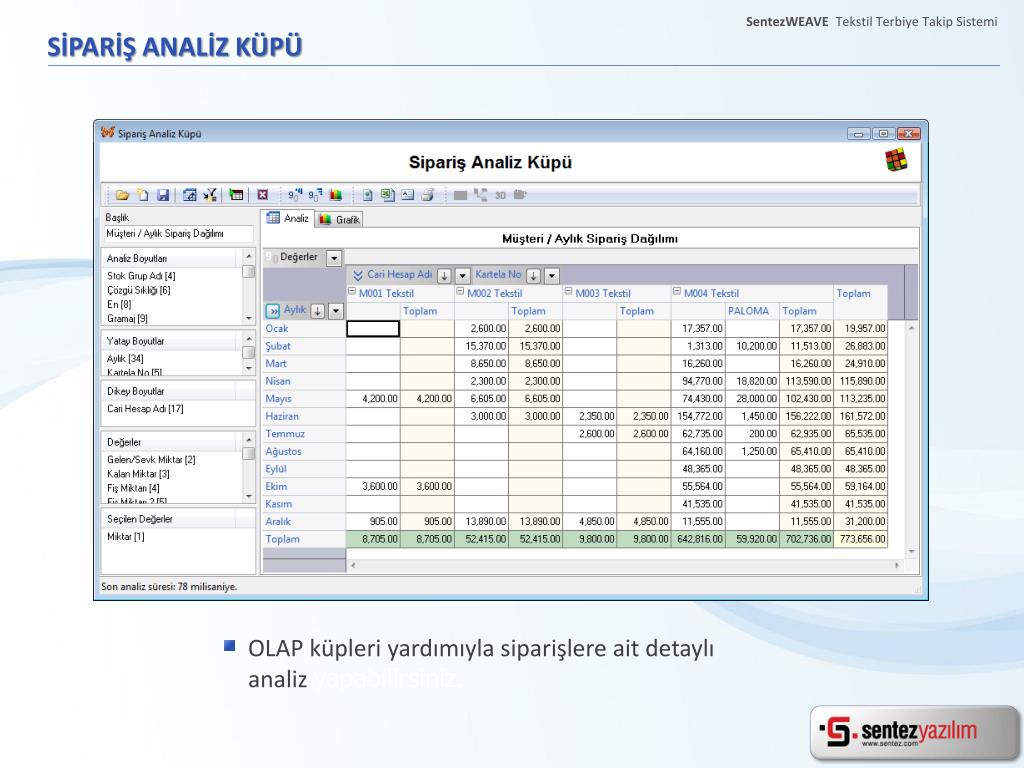Select Aylık [34] in Yatay Boyutlar
This screenshot has height=768, width=1024.
tap(125, 359)
